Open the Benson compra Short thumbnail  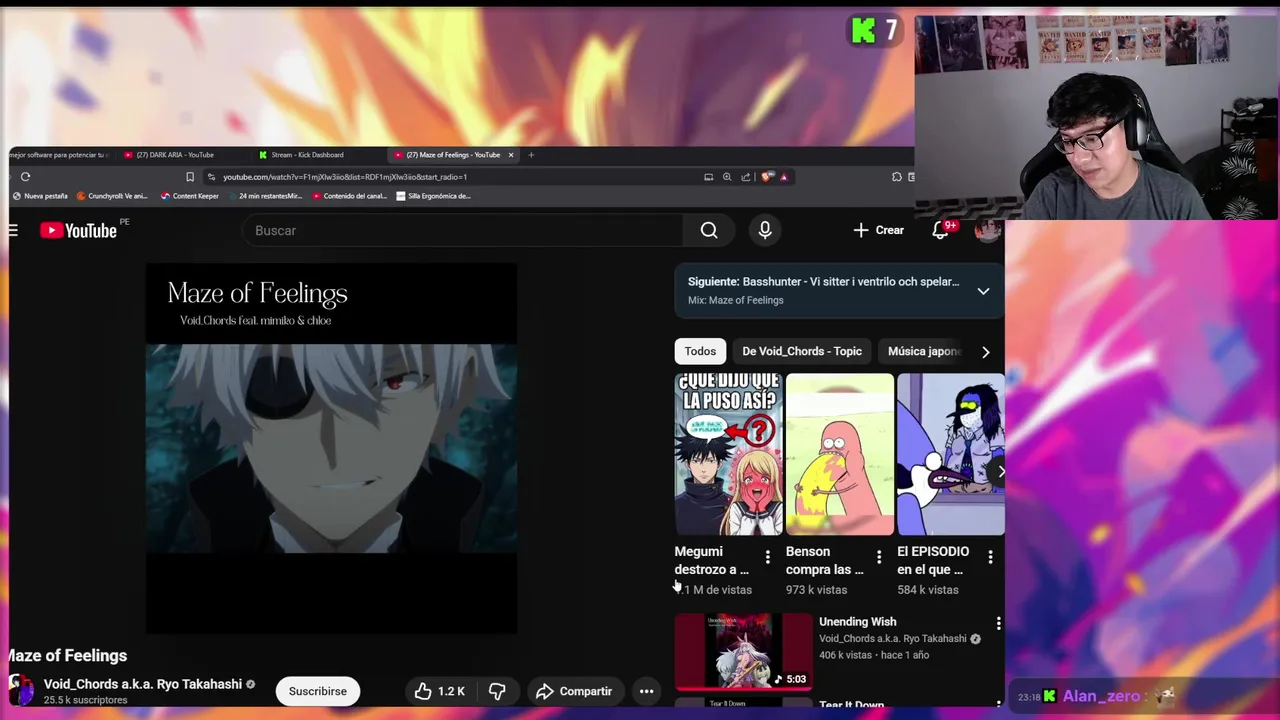tap(840, 454)
